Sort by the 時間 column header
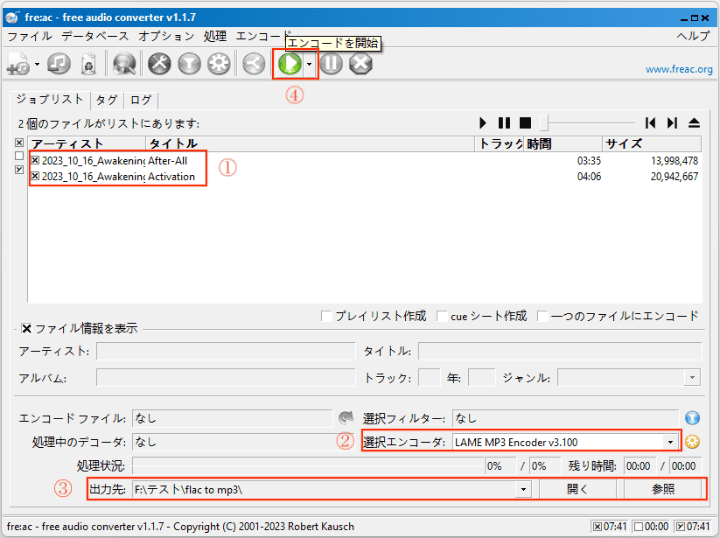This screenshot has width=720, height=538. coord(563,144)
